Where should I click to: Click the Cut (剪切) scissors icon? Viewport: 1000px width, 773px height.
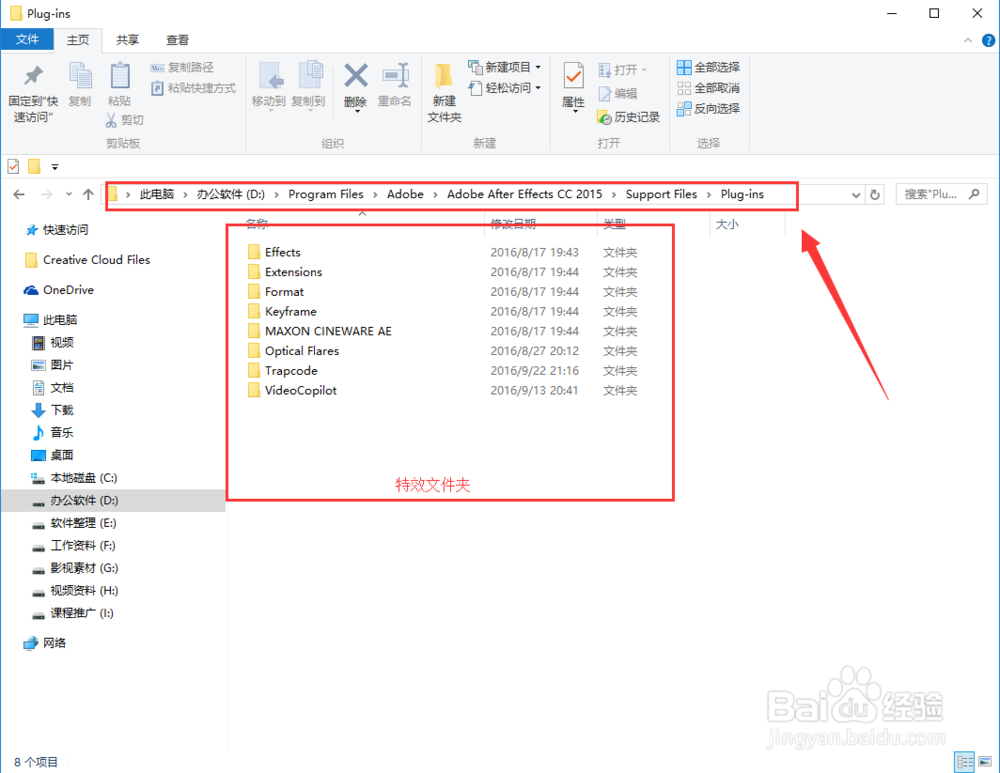coord(111,120)
